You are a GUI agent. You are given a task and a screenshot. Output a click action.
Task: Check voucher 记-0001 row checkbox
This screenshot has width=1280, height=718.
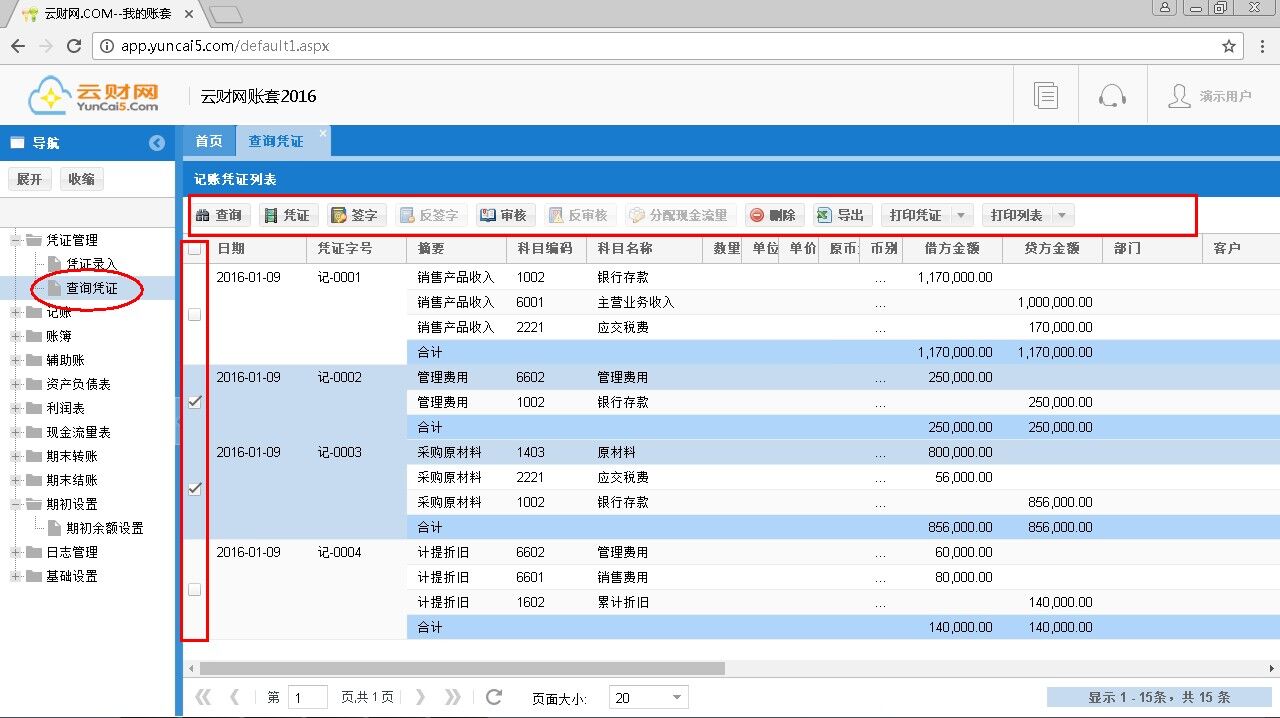tap(195, 314)
